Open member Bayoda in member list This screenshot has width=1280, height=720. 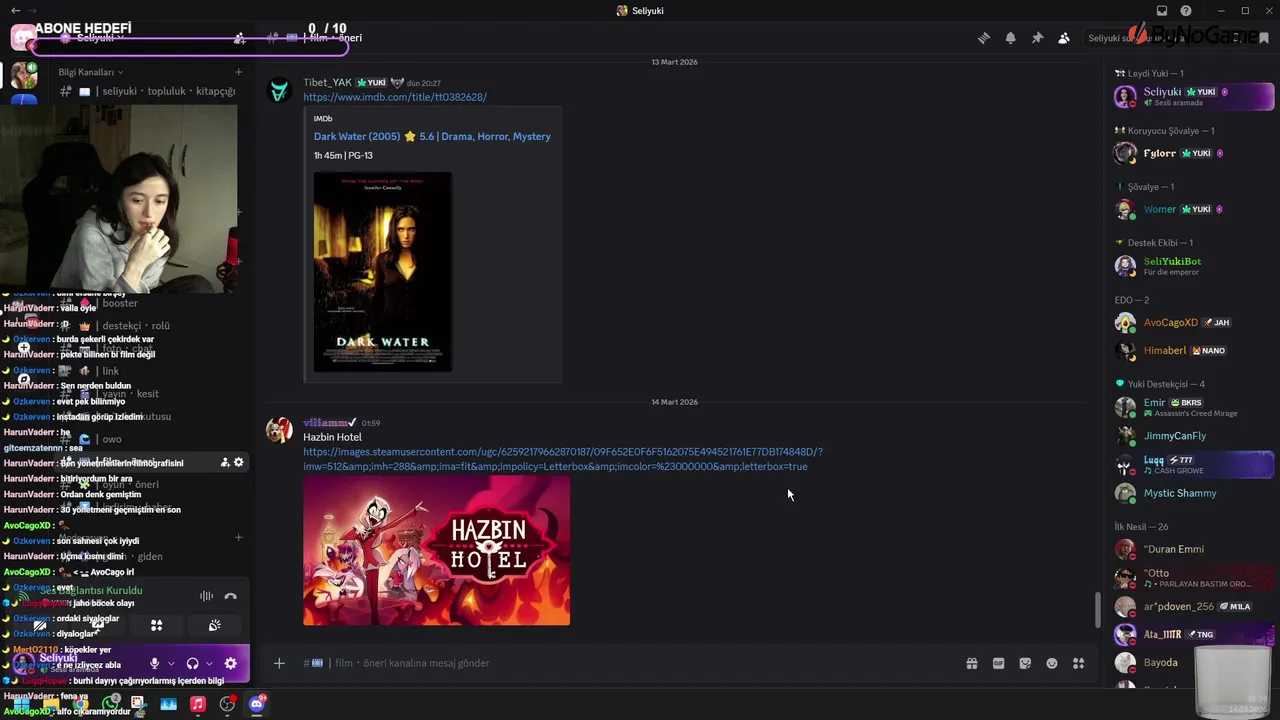pyautogui.click(x=1193, y=662)
